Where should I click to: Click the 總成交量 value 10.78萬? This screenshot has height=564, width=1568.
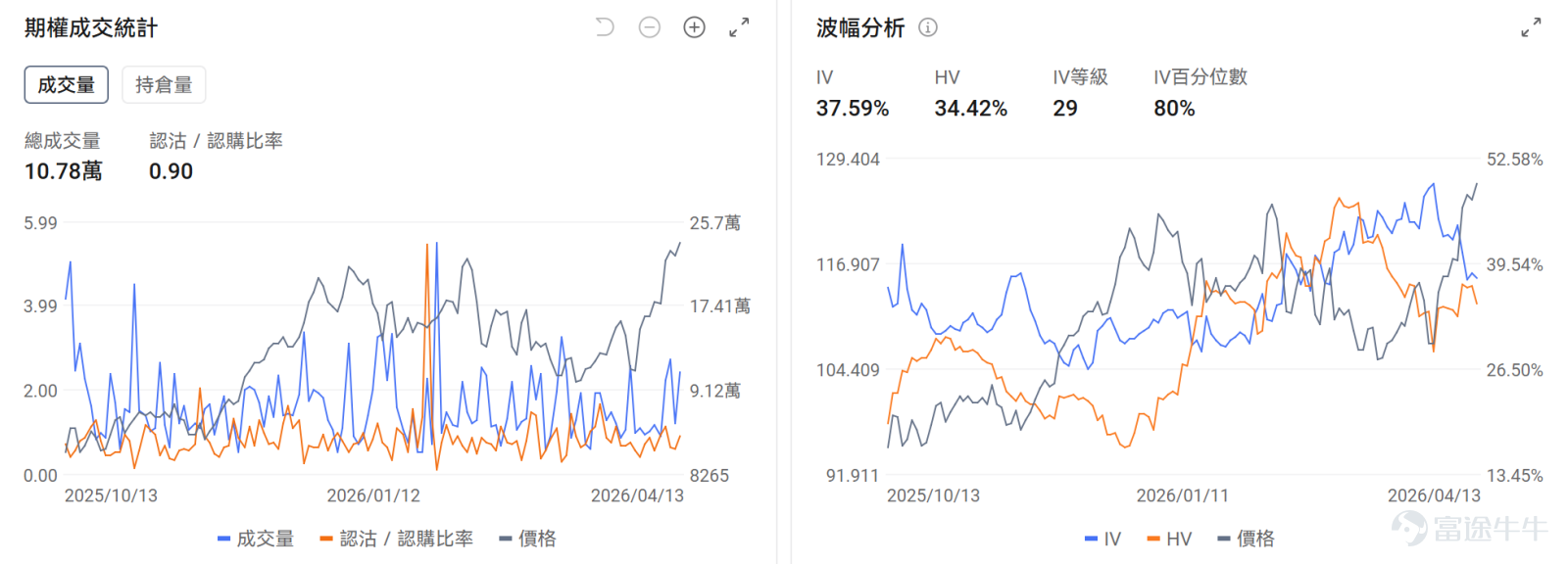(x=63, y=171)
